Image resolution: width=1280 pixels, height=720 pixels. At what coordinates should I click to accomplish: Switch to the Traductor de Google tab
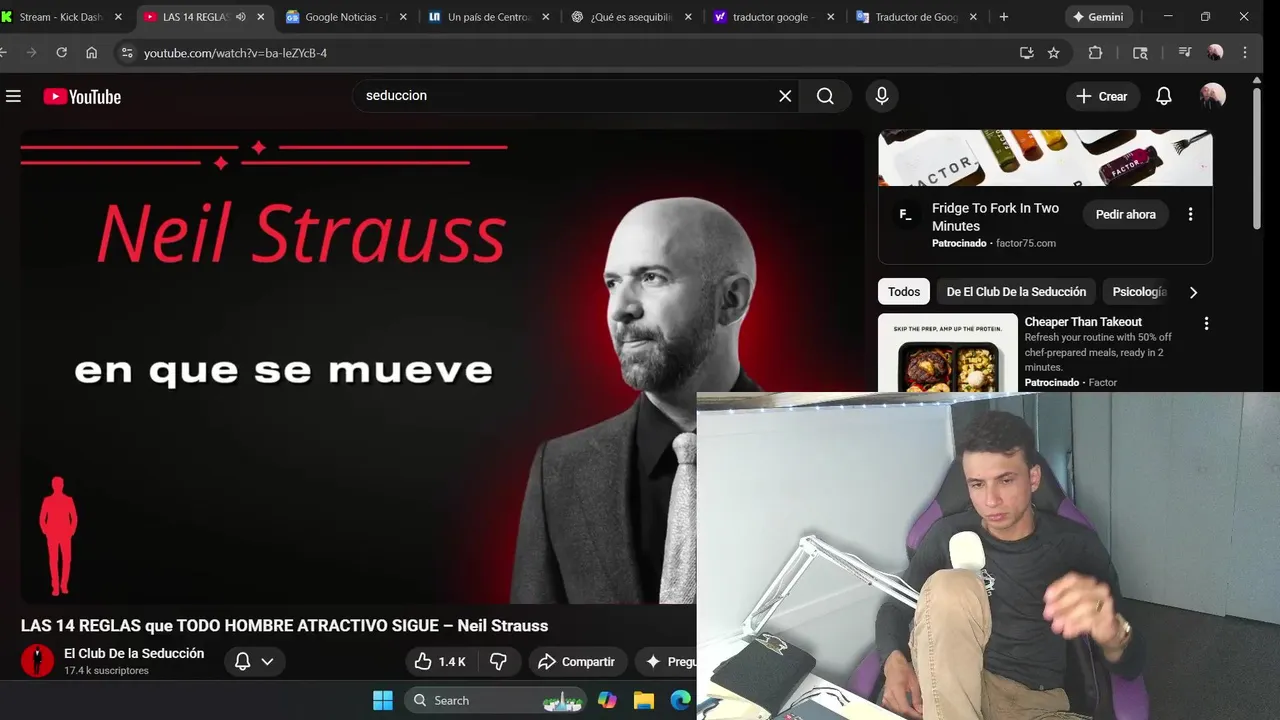click(x=916, y=17)
